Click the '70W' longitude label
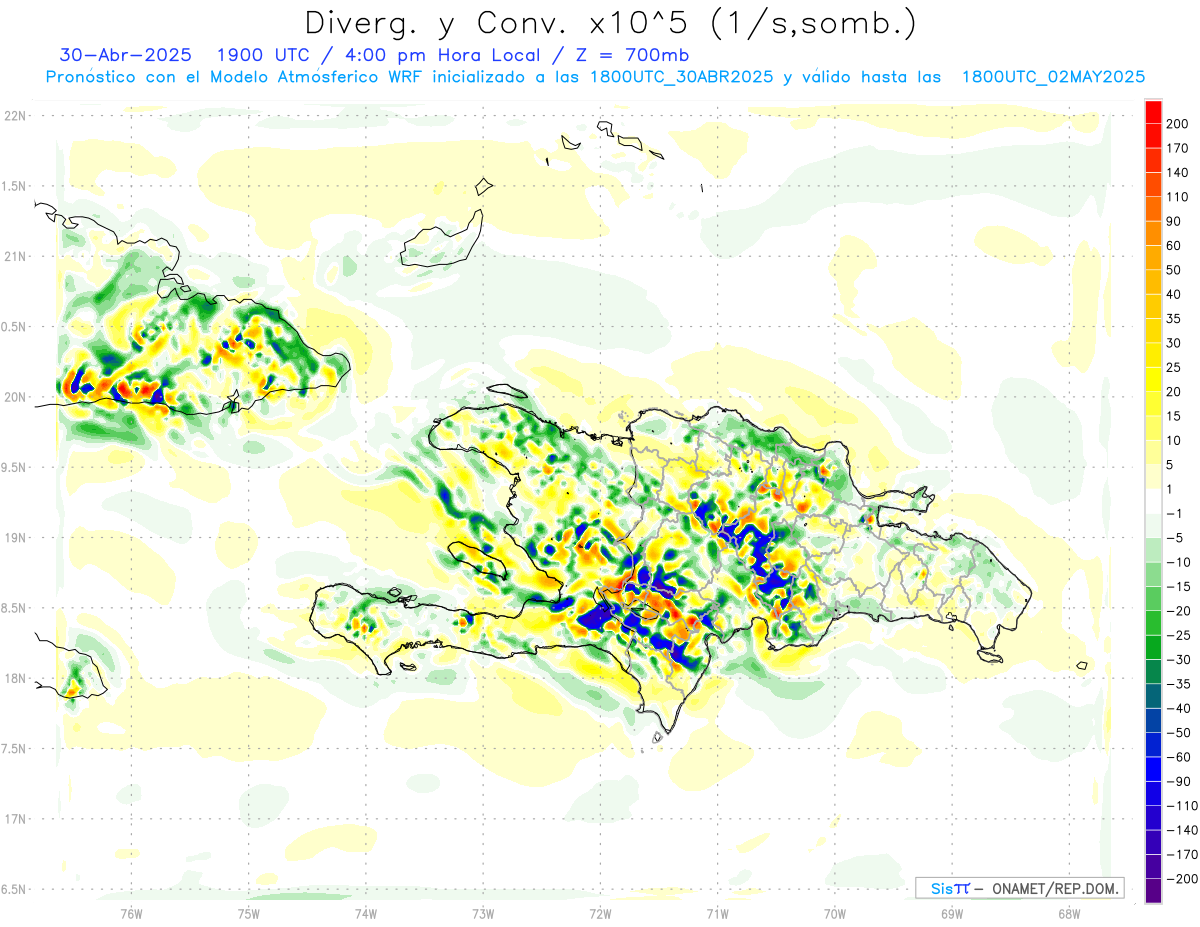The width and height of the screenshot is (1200, 927). coord(835,914)
